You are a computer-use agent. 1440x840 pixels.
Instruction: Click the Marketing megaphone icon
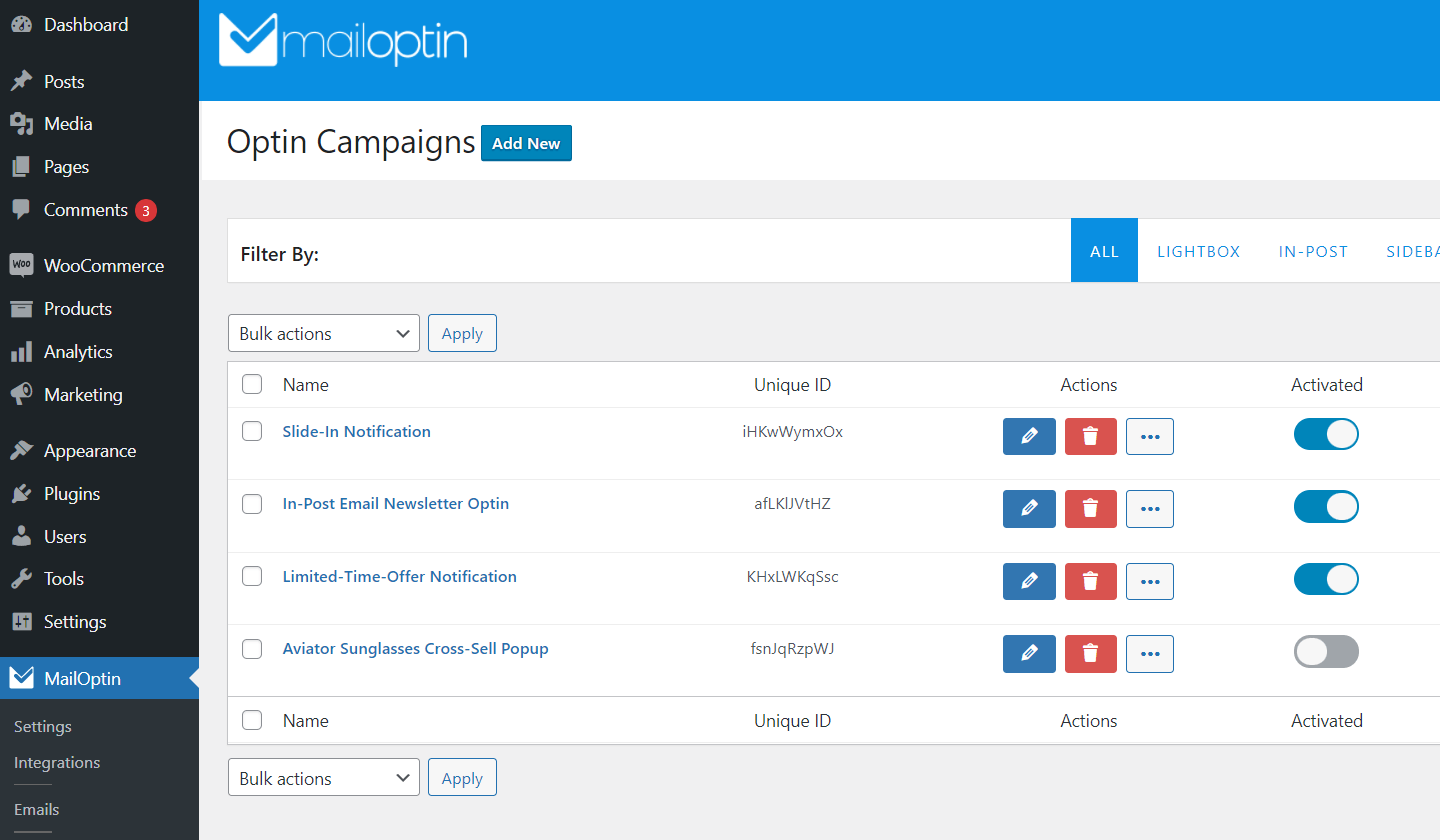(x=22, y=395)
